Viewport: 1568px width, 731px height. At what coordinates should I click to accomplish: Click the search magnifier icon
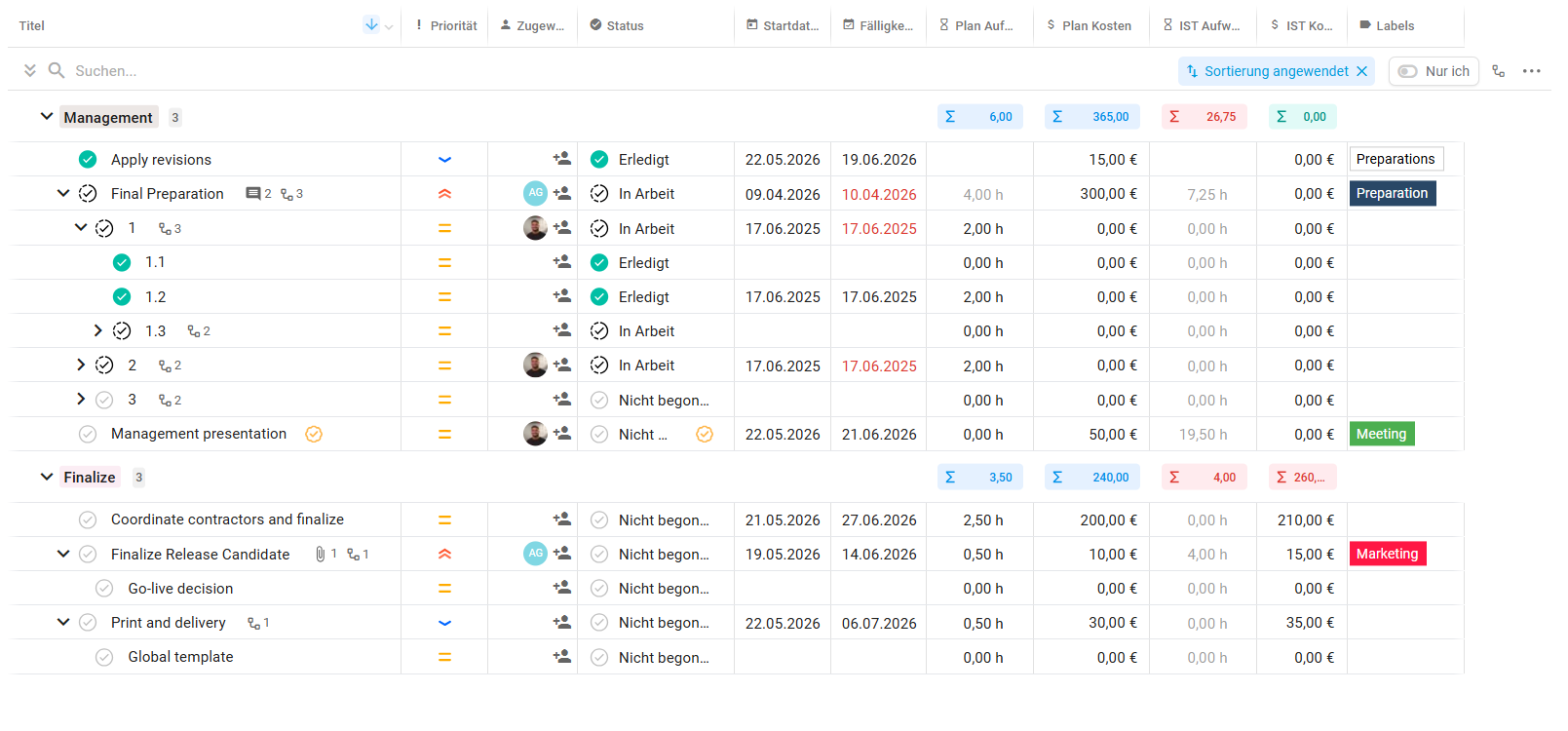[57, 70]
